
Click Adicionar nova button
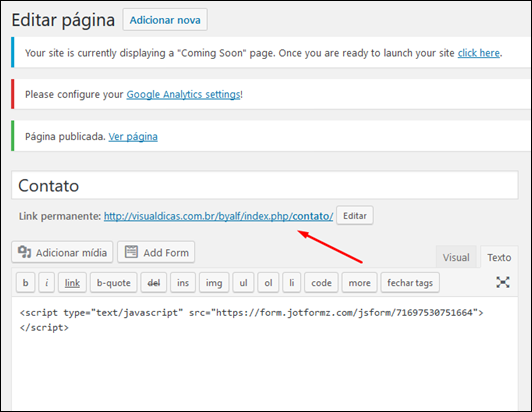point(165,20)
